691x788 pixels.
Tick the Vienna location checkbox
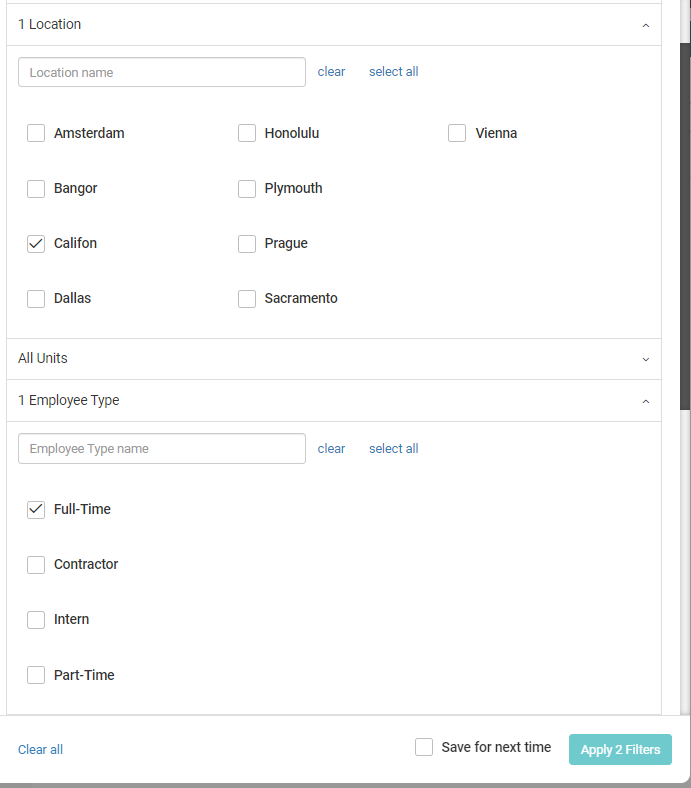coord(457,133)
